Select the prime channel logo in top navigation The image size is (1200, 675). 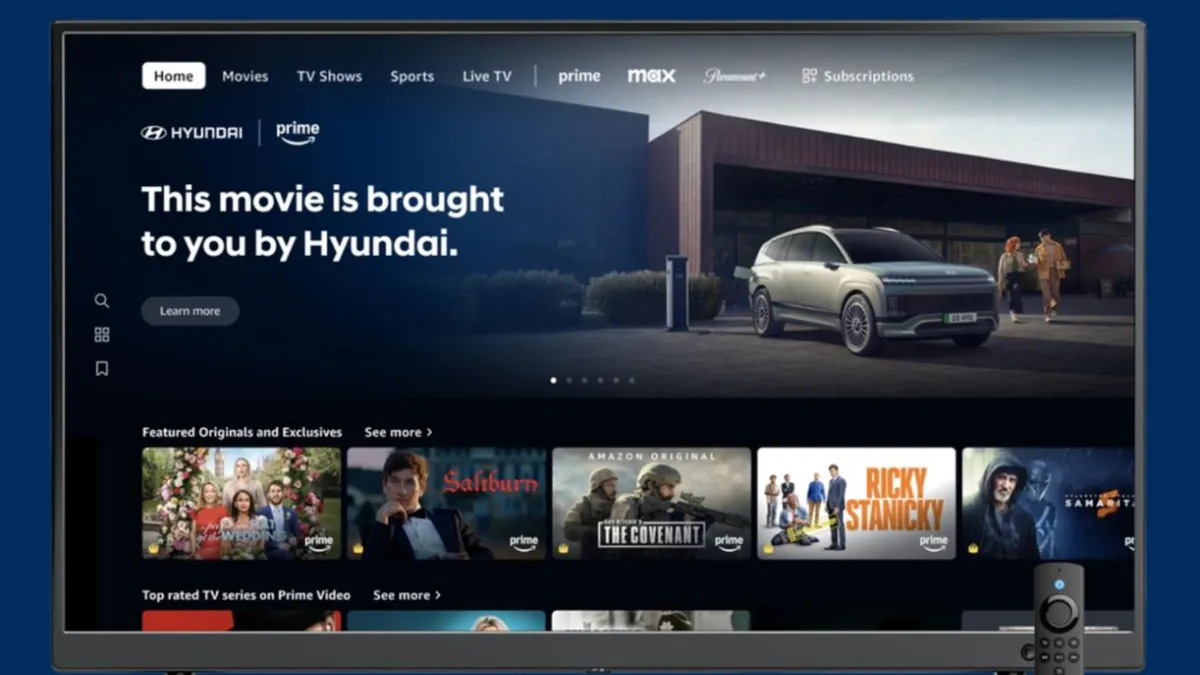[x=578, y=75]
